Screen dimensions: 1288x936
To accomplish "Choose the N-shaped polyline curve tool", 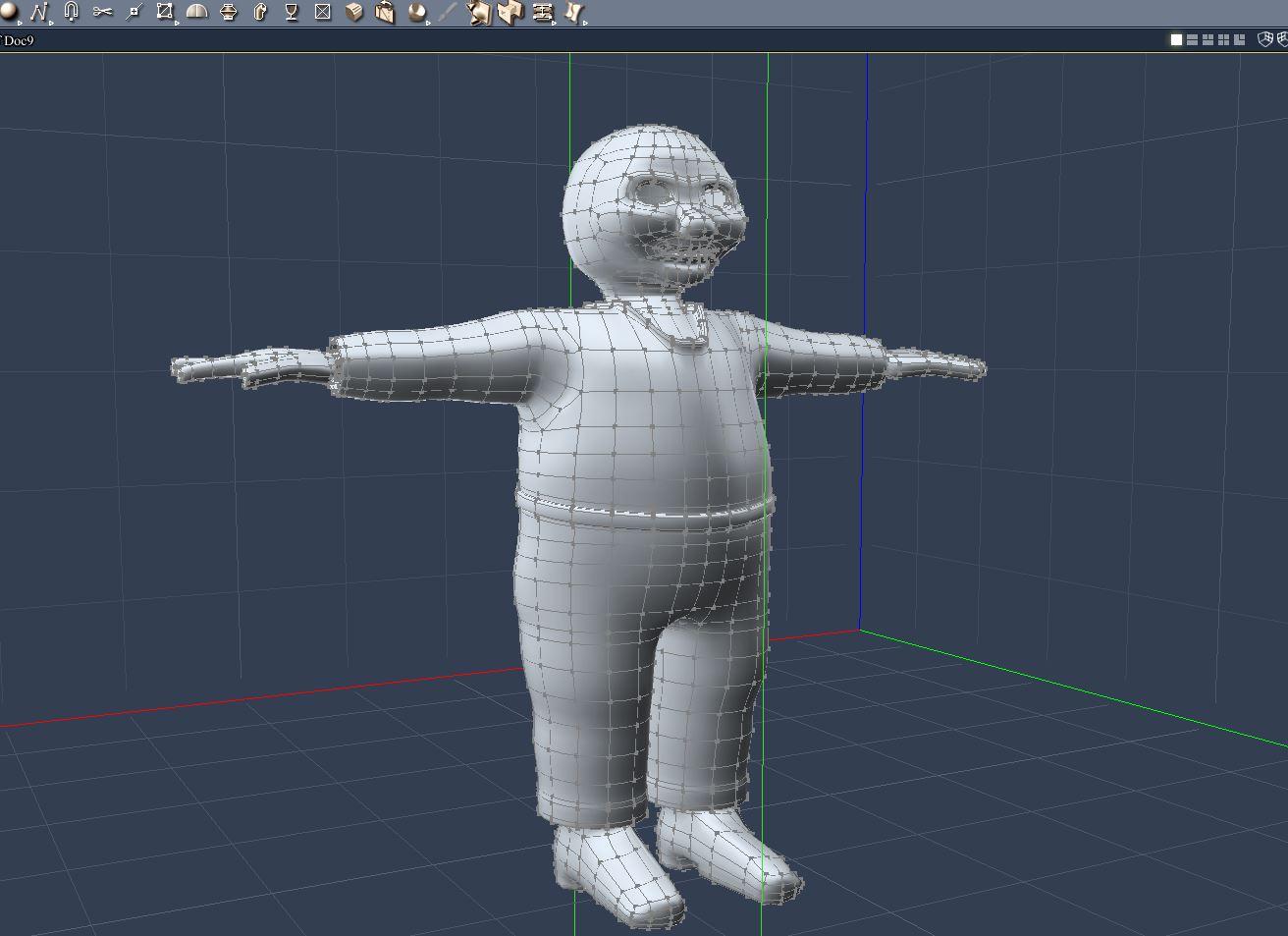I will (x=39, y=12).
